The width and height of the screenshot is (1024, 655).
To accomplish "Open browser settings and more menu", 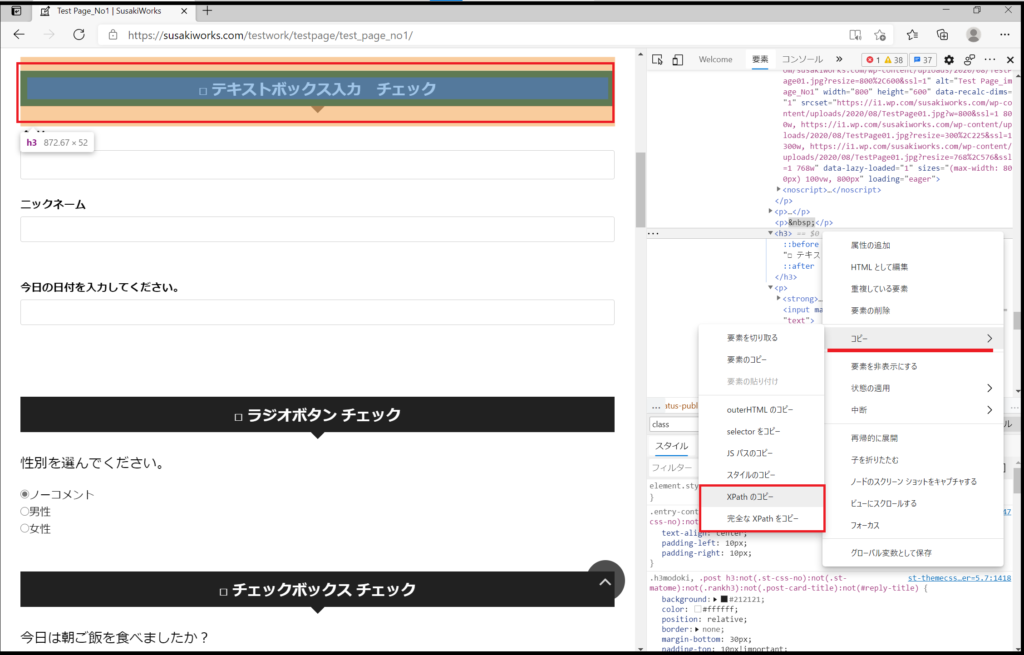I will point(1006,35).
